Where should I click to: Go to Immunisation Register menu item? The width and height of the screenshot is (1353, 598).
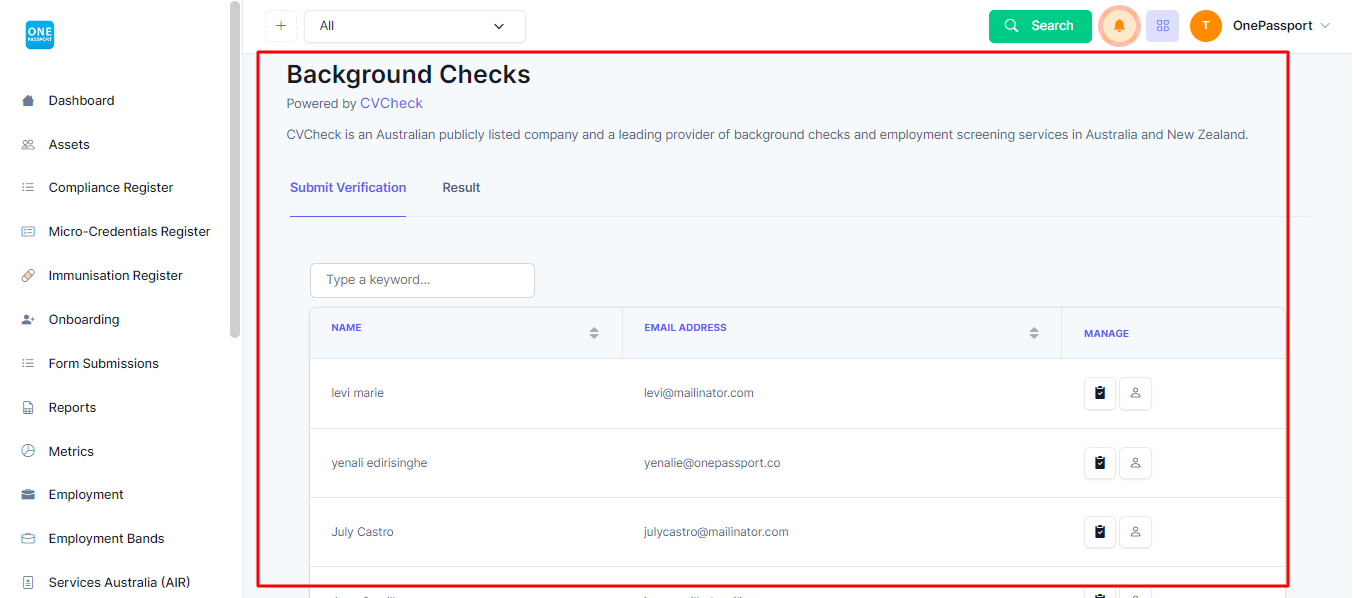116,276
